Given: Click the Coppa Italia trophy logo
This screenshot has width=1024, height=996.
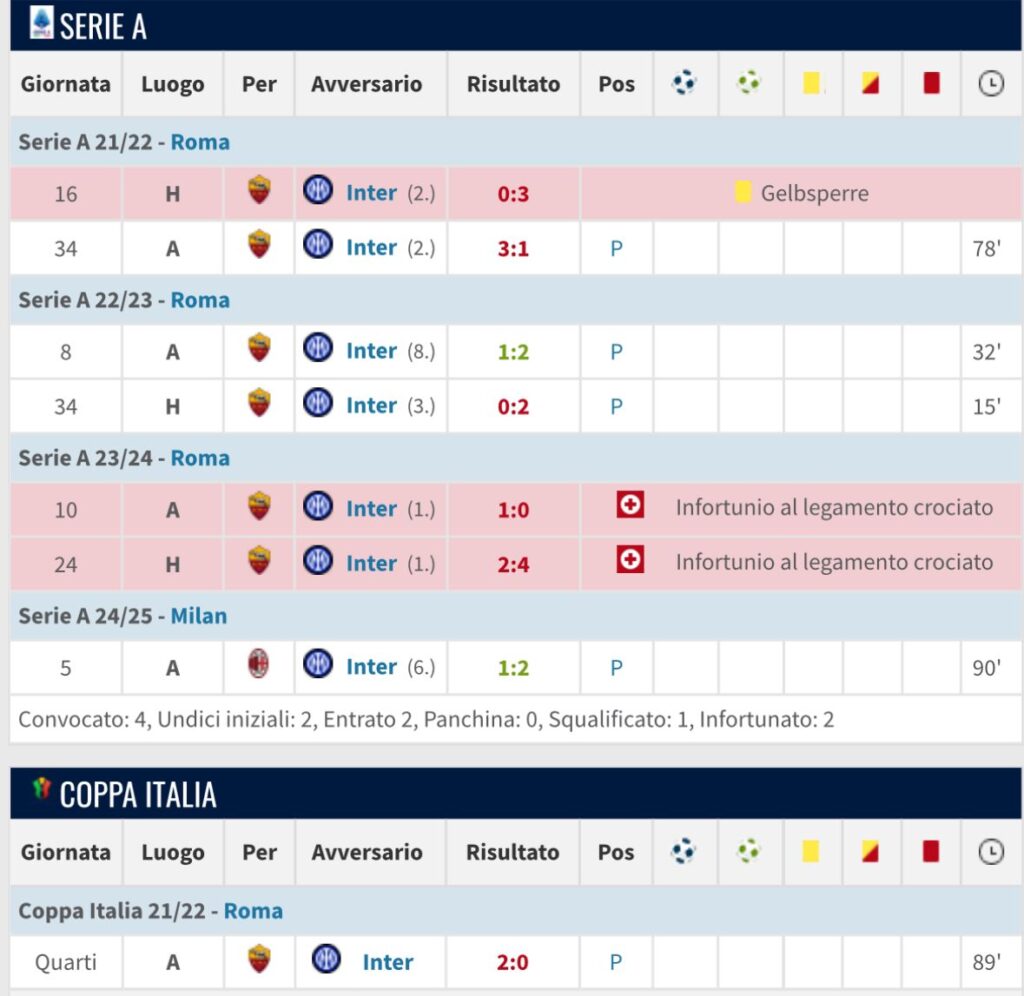Looking at the screenshot, I should pos(41,789).
